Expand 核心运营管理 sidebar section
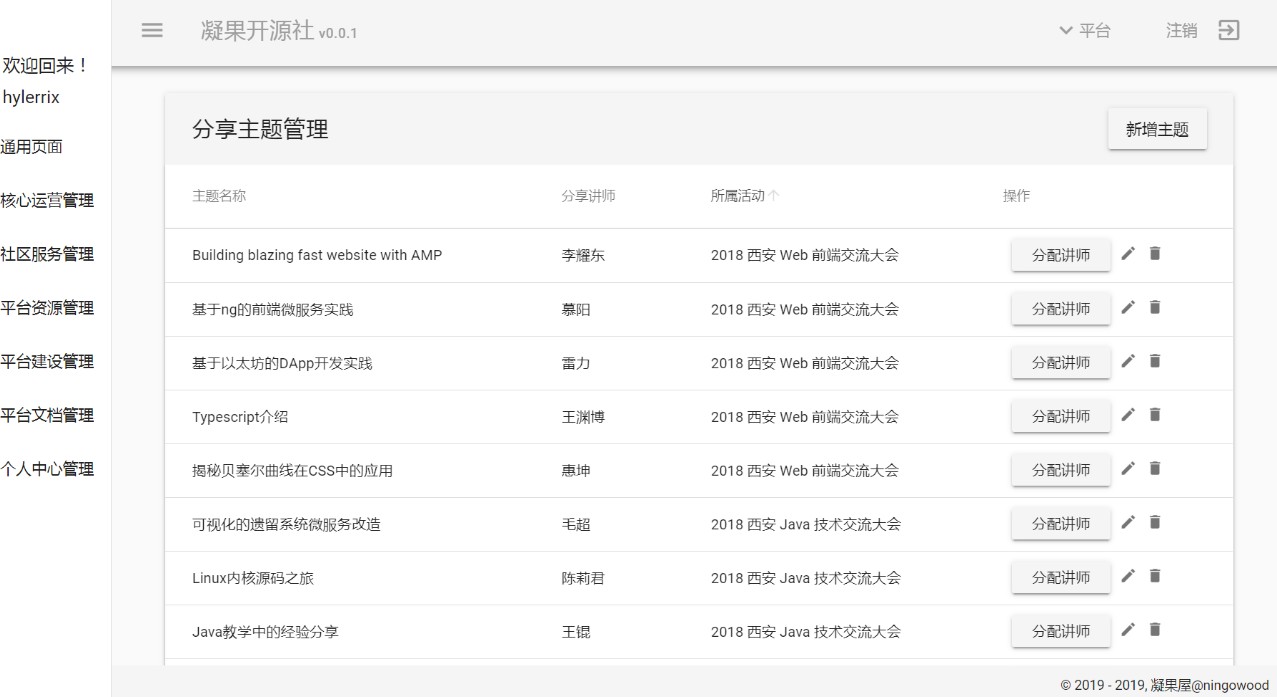Viewport: 1277px width, 697px height. click(x=47, y=201)
